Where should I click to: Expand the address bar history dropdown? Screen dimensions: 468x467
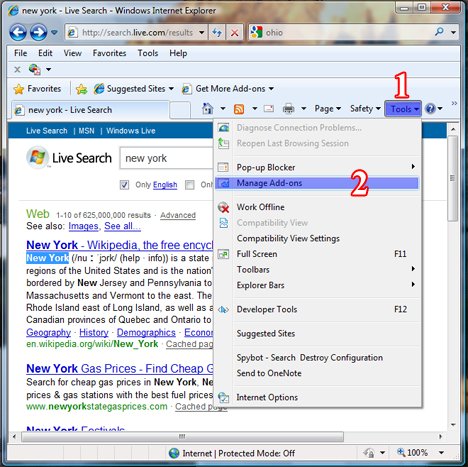tap(202, 33)
